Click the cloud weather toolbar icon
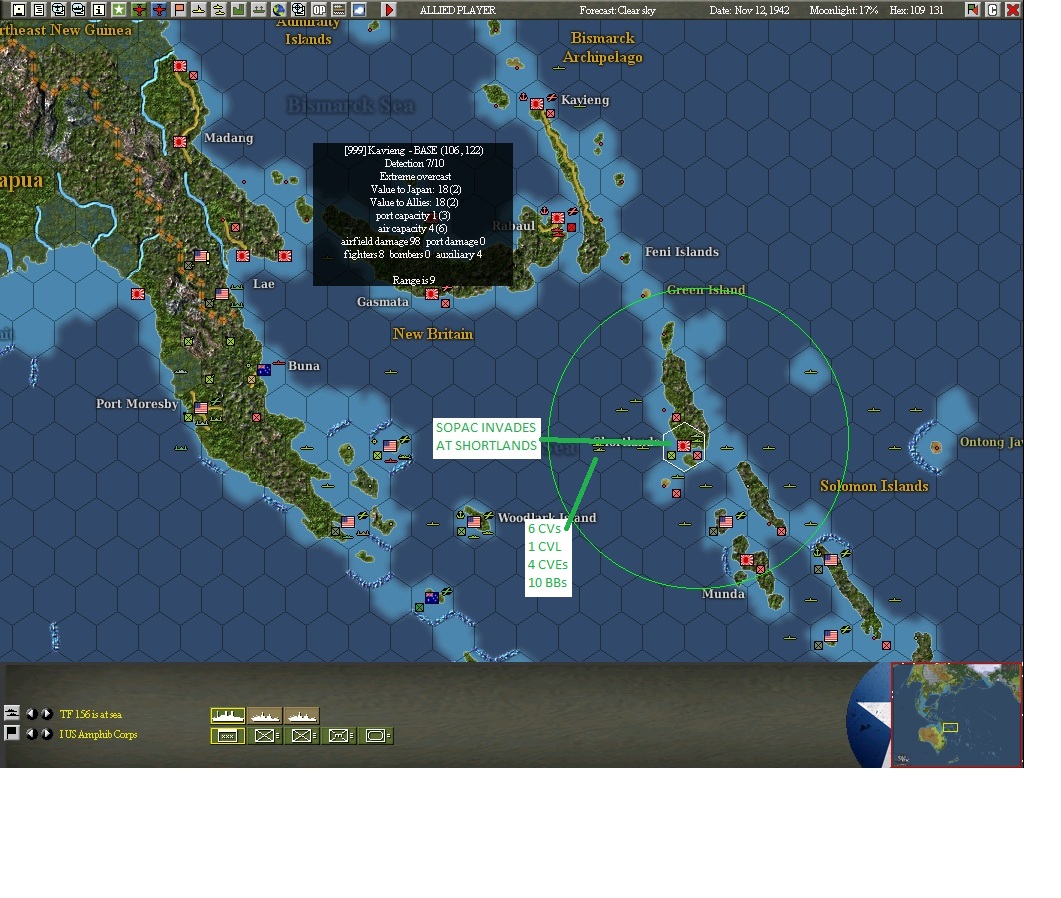The image size is (1061, 898). pos(359,9)
